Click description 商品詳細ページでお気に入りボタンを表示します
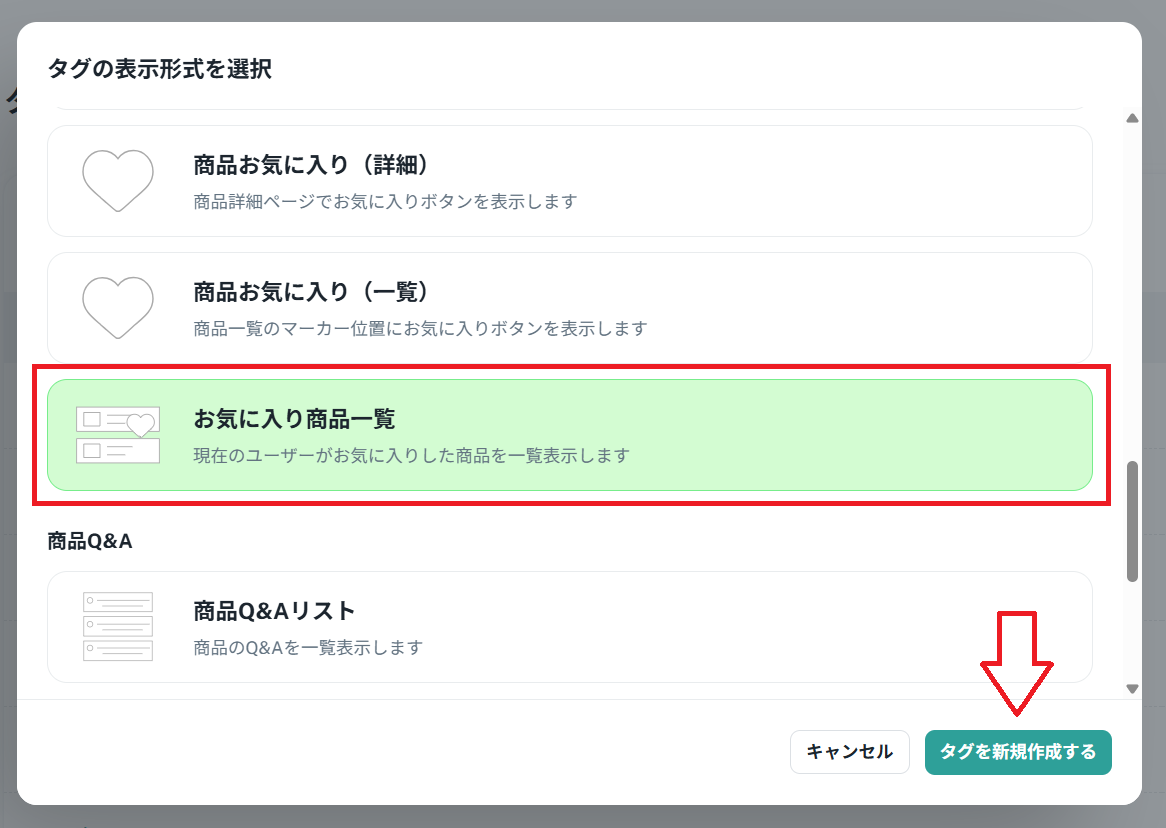Viewport: 1166px width, 828px height. 385,202
